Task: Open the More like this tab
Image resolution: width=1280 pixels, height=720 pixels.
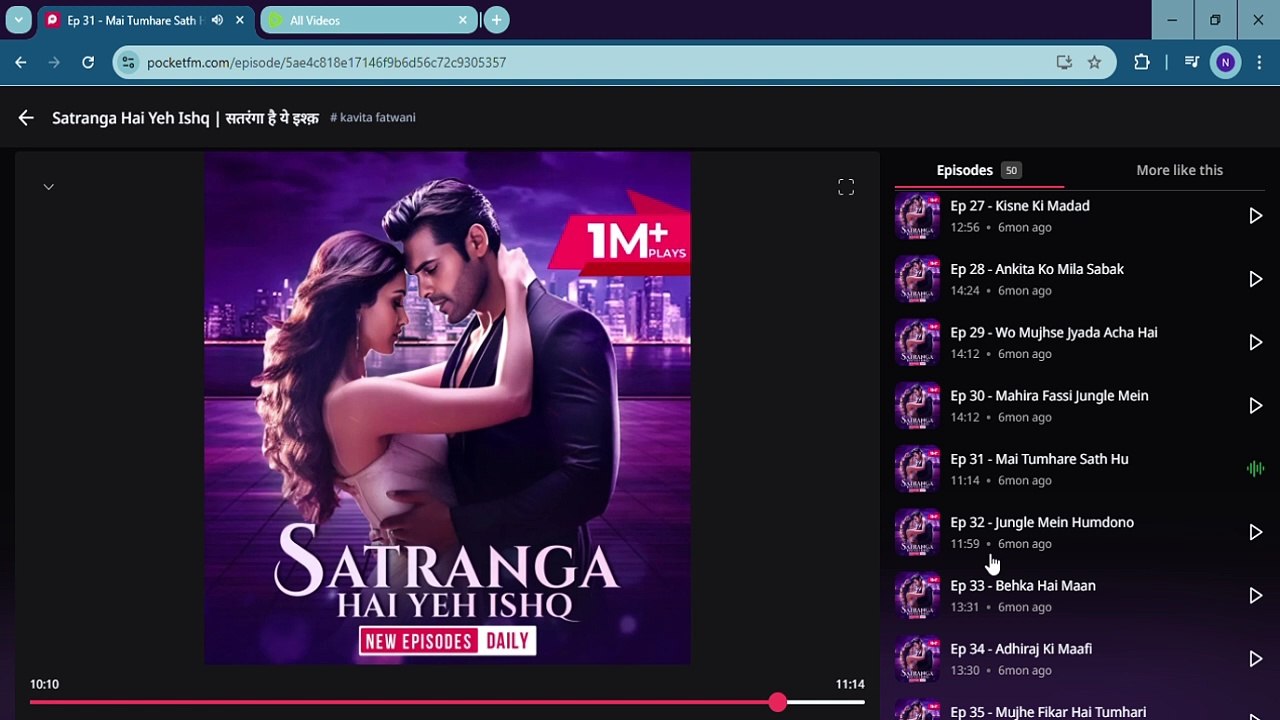Action: click(1180, 170)
